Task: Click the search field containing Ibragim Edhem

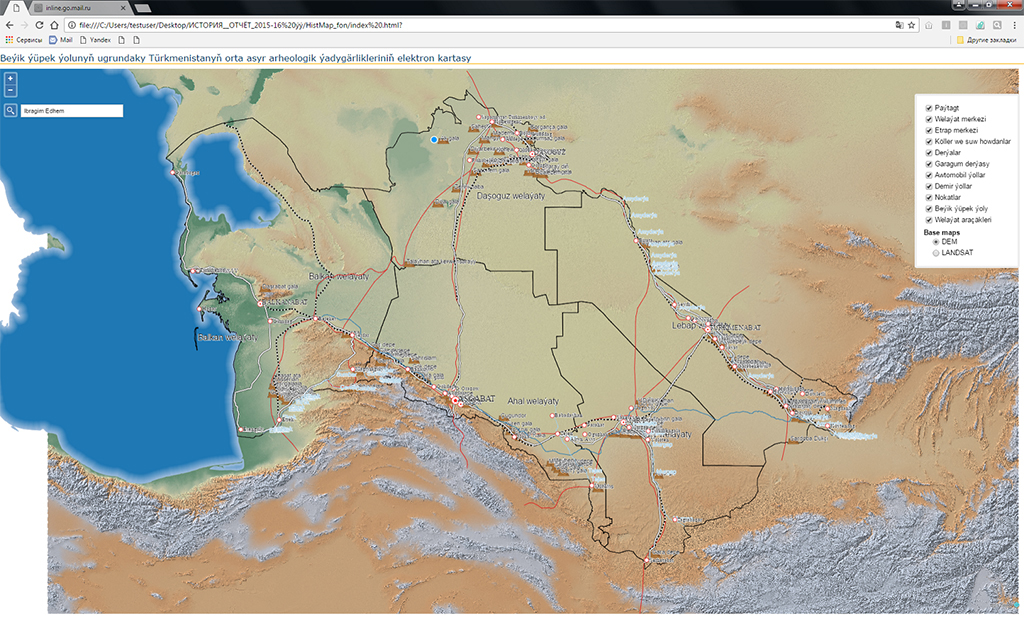Action: pyautogui.click(x=71, y=111)
